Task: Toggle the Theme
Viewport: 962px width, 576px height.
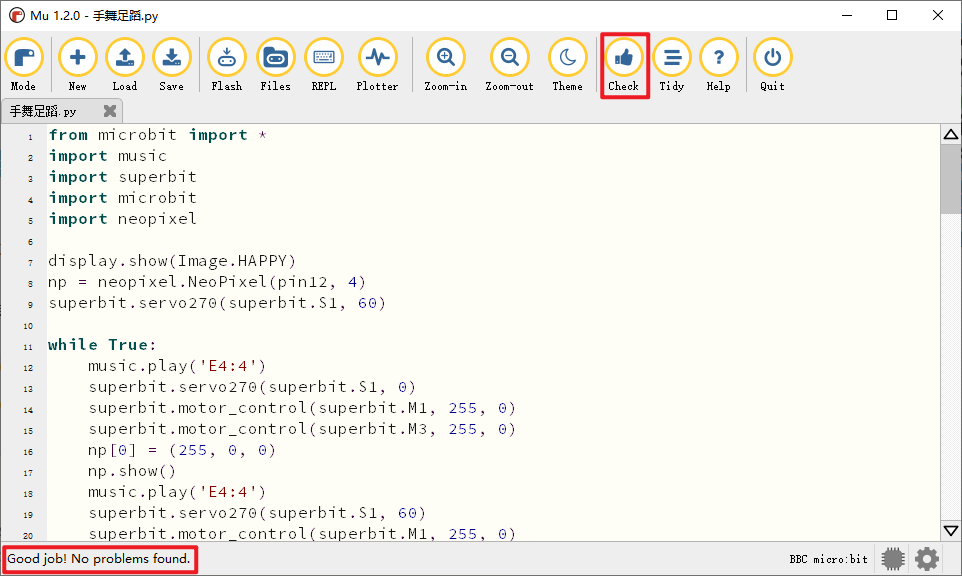Action: [x=568, y=64]
